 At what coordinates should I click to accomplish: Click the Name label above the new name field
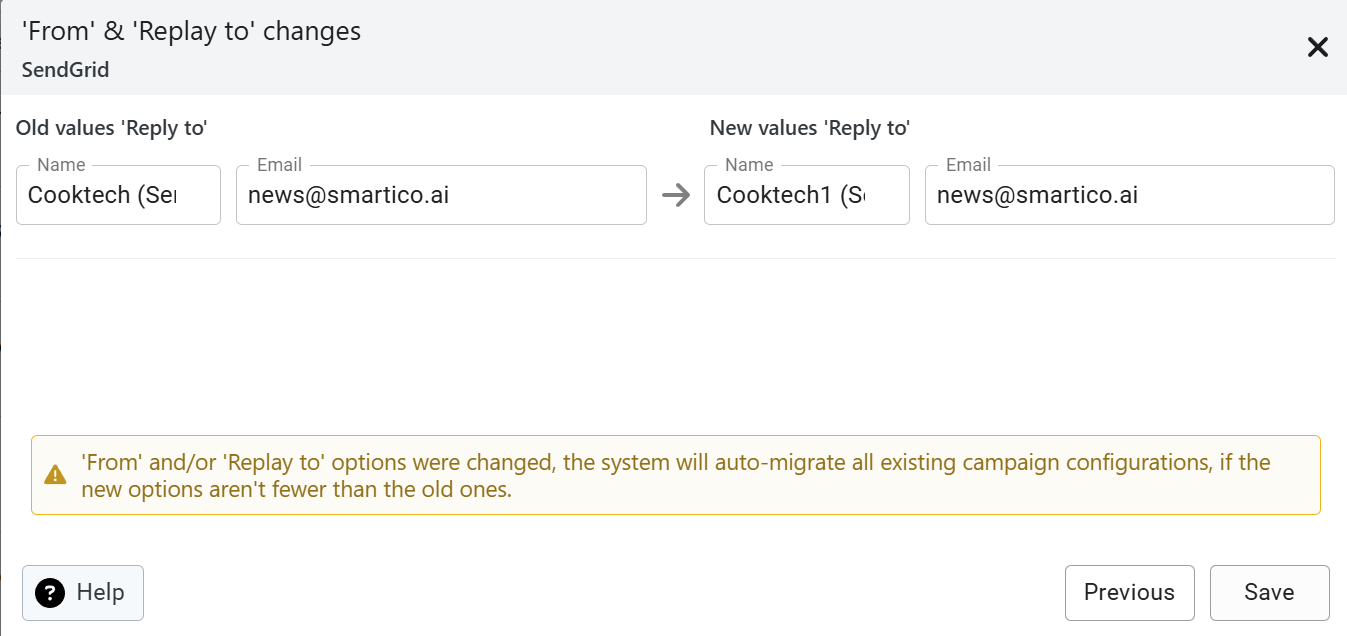pyautogui.click(x=749, y=165)
